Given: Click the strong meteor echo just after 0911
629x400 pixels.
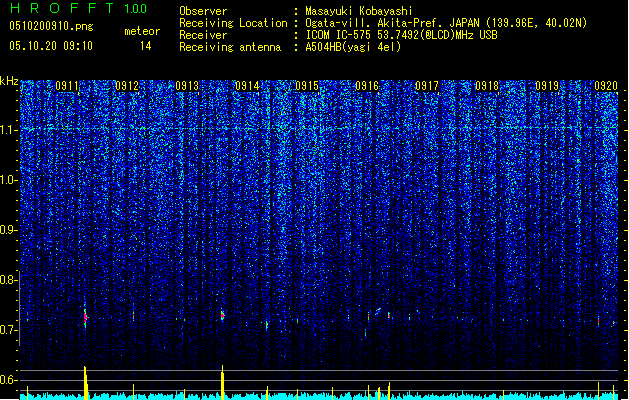Looking at the screenshot, I should (x=85, y=317).
